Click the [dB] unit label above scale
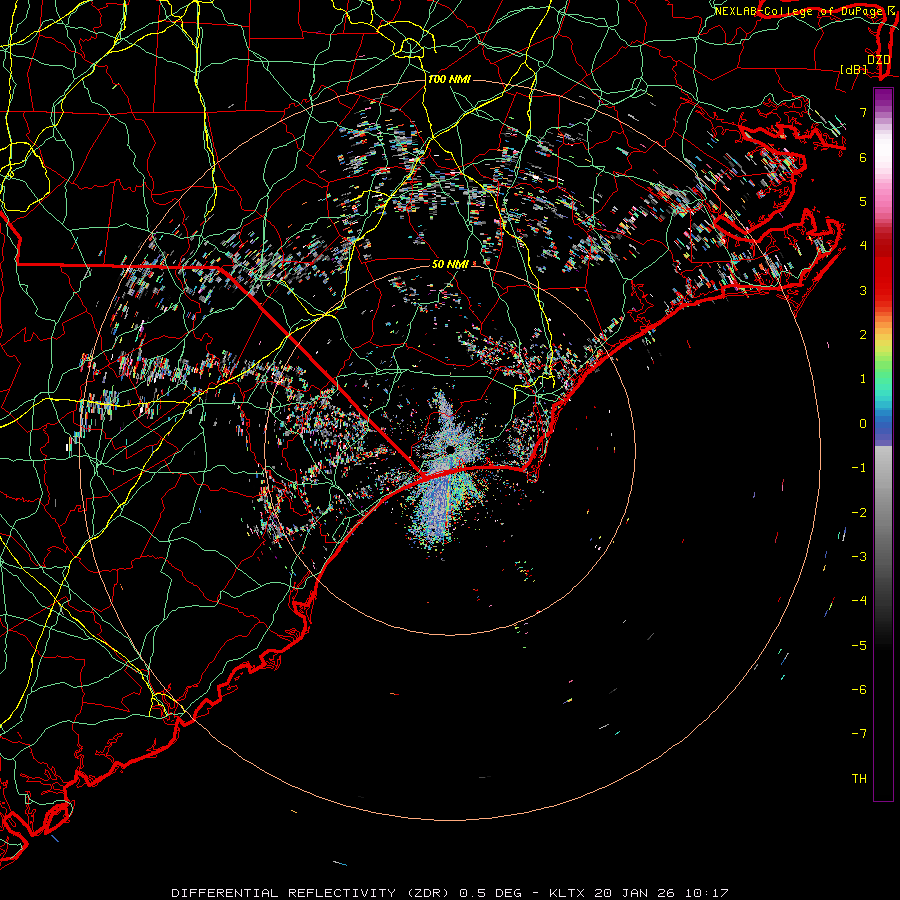The image size is (900, 900). point(854,69)
